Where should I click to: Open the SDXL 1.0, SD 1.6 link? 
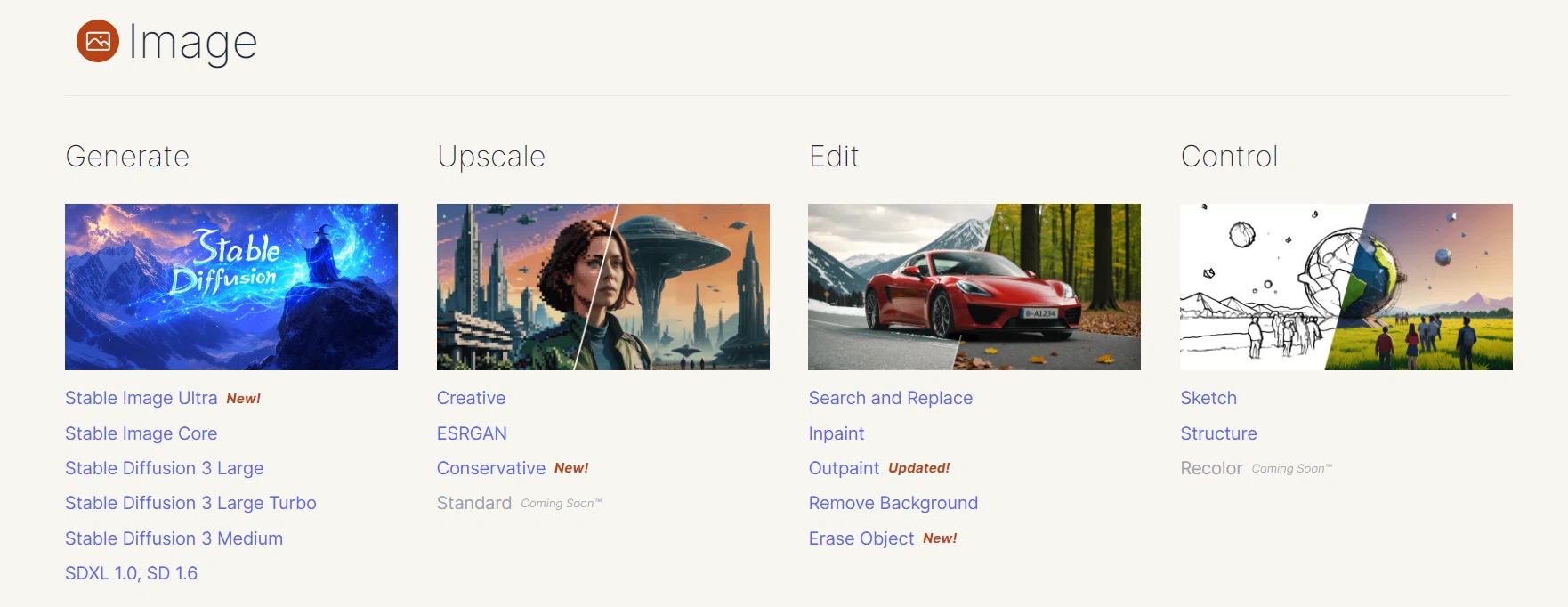coord(132,573)
